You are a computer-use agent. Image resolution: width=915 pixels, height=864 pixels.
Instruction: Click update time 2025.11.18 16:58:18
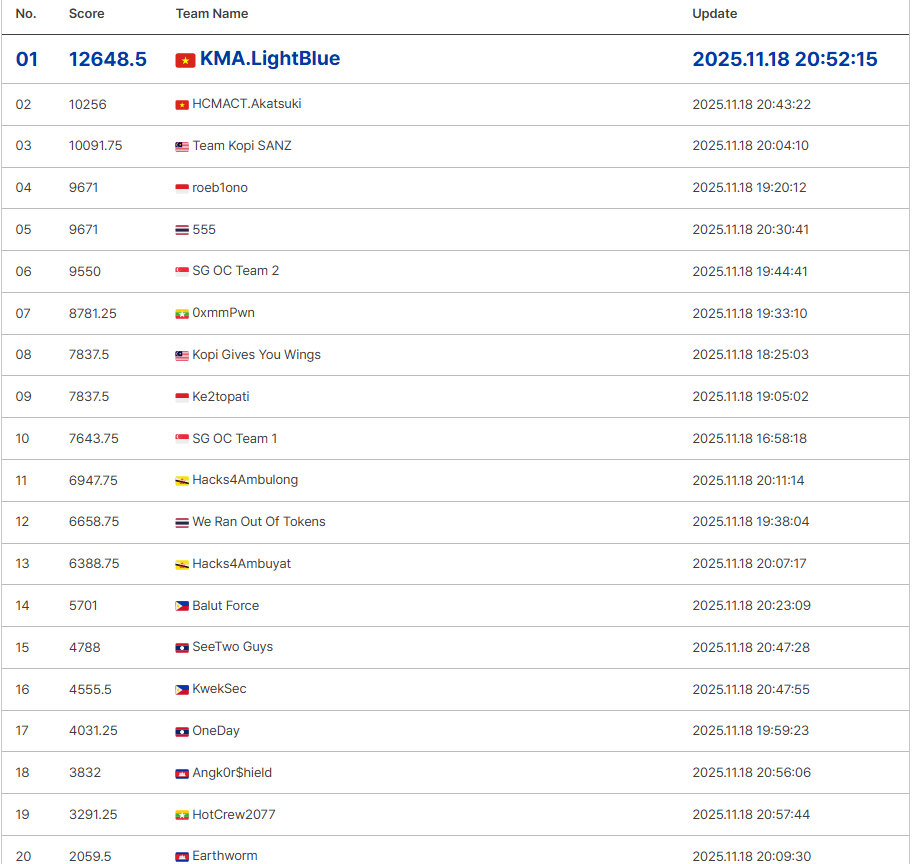(x=749, y=439)
